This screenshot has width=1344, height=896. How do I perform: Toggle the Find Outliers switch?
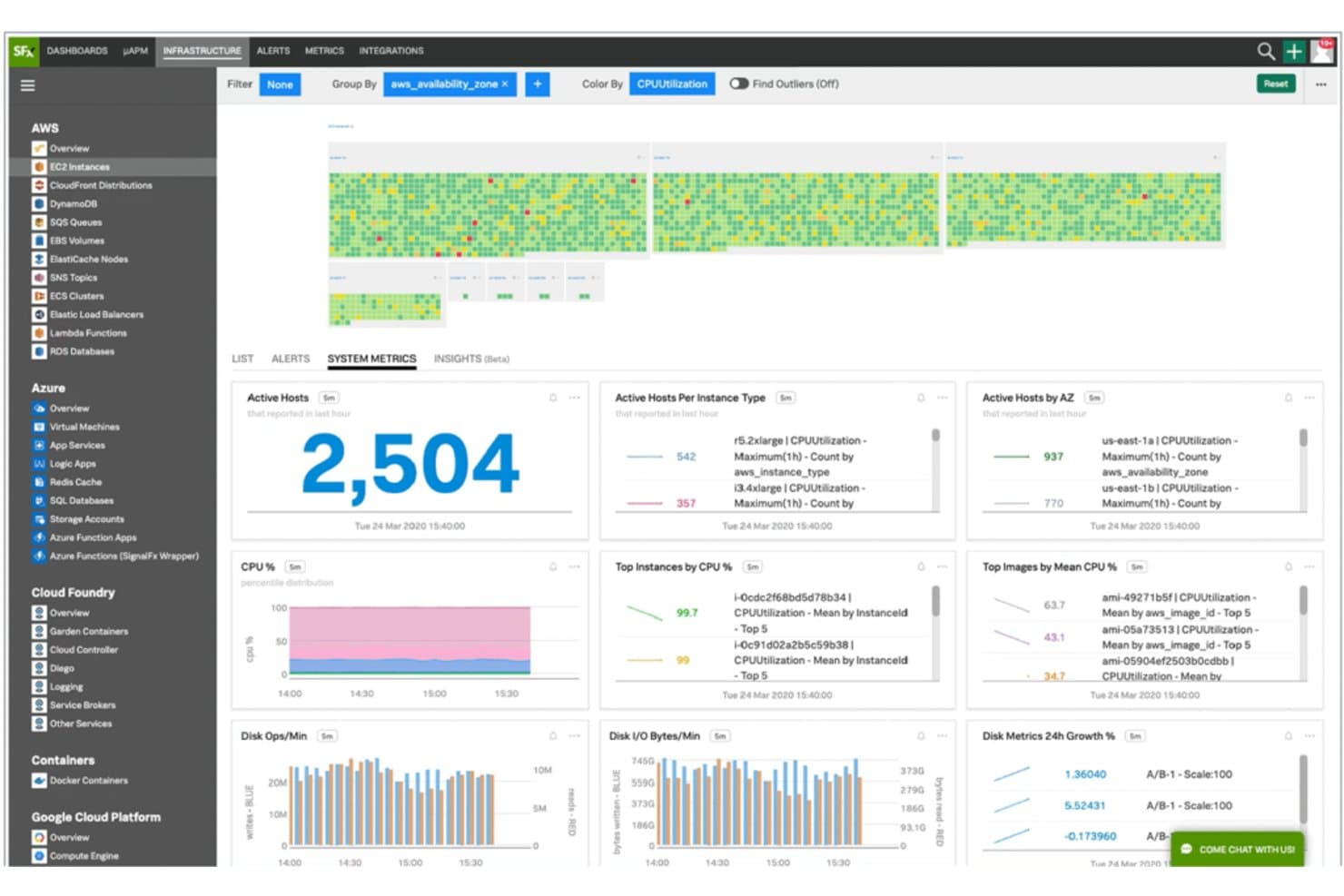click(x=739, y=84)
